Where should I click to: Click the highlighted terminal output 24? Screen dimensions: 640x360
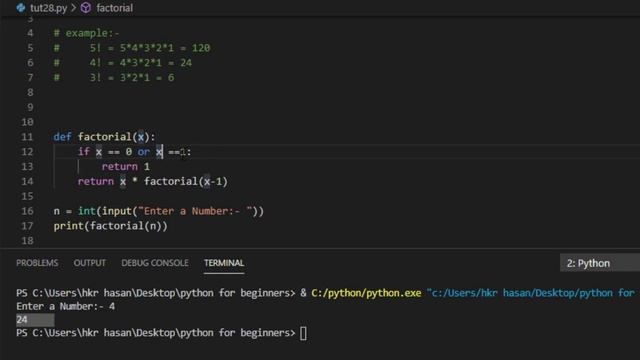(22, 320)
